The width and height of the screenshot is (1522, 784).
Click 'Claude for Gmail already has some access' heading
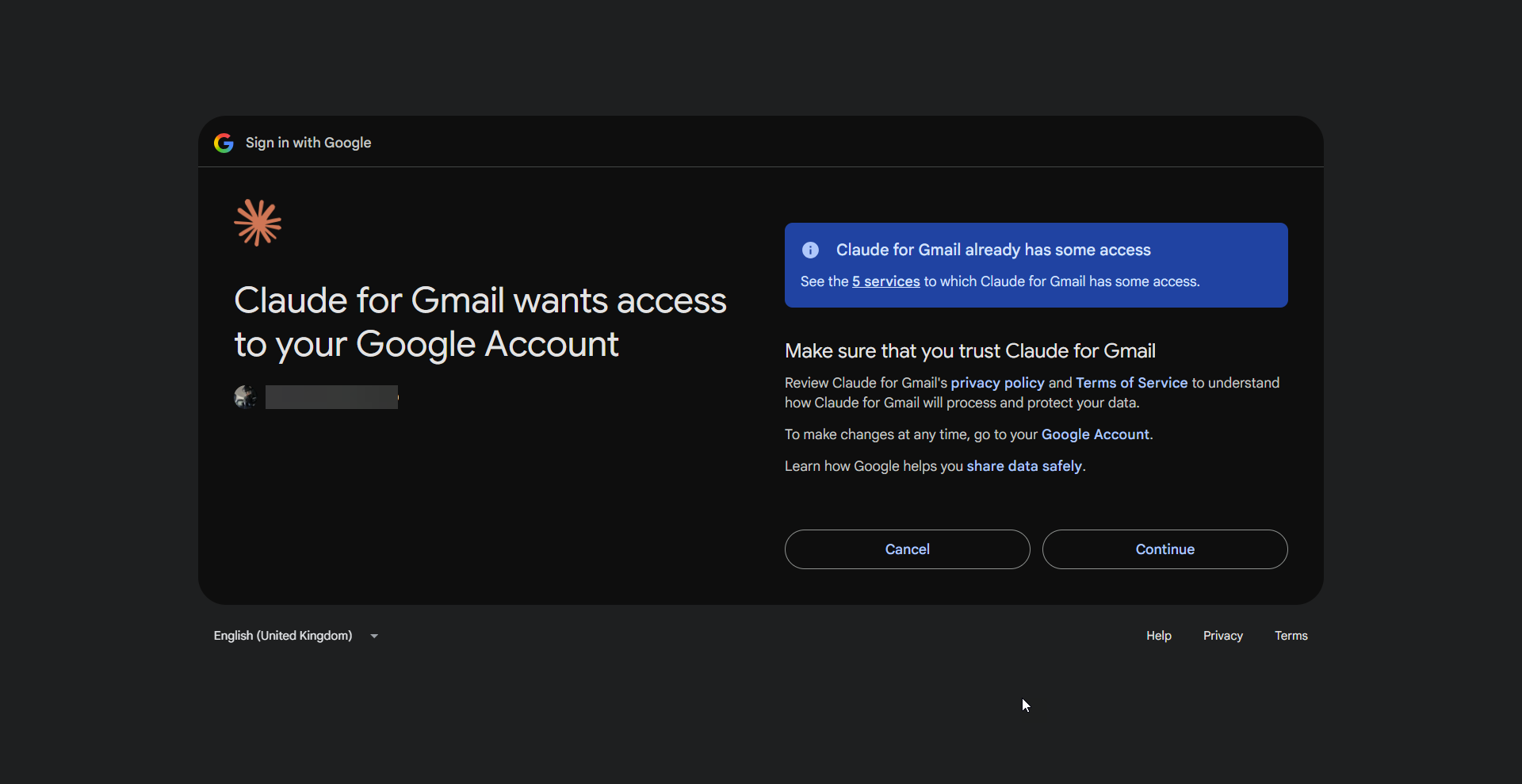click(x=993, y=250)
